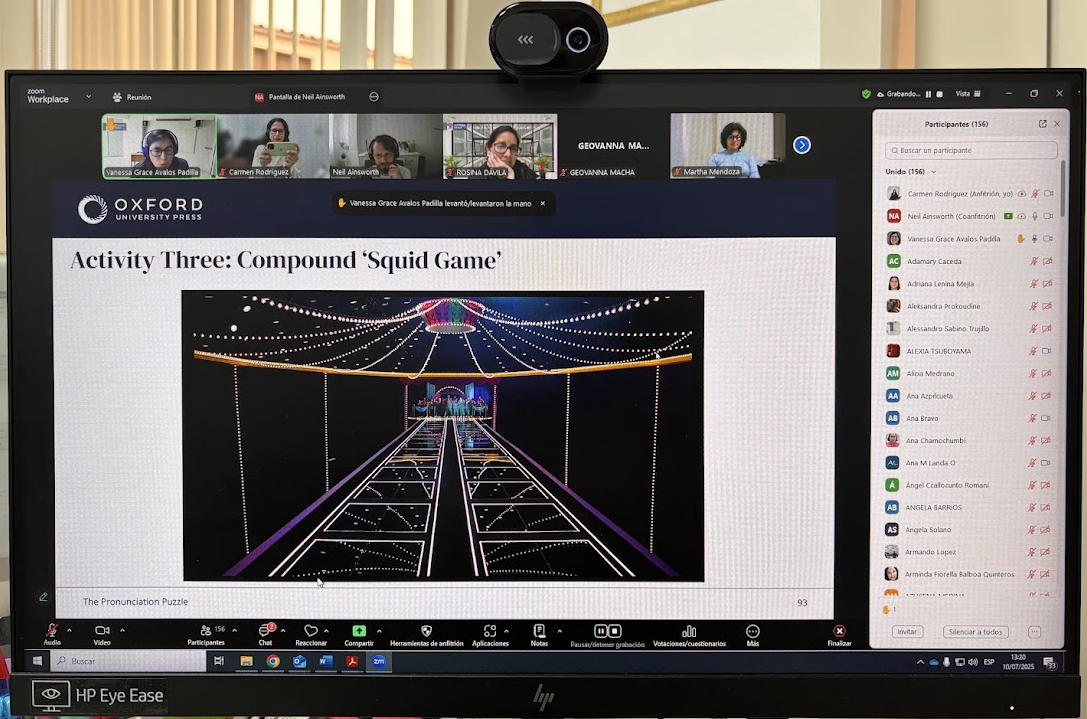The width and height of the screenshot is (1087, 719).
Task: Select the Reunión tab at top
Action: click(x=132, y=97)
